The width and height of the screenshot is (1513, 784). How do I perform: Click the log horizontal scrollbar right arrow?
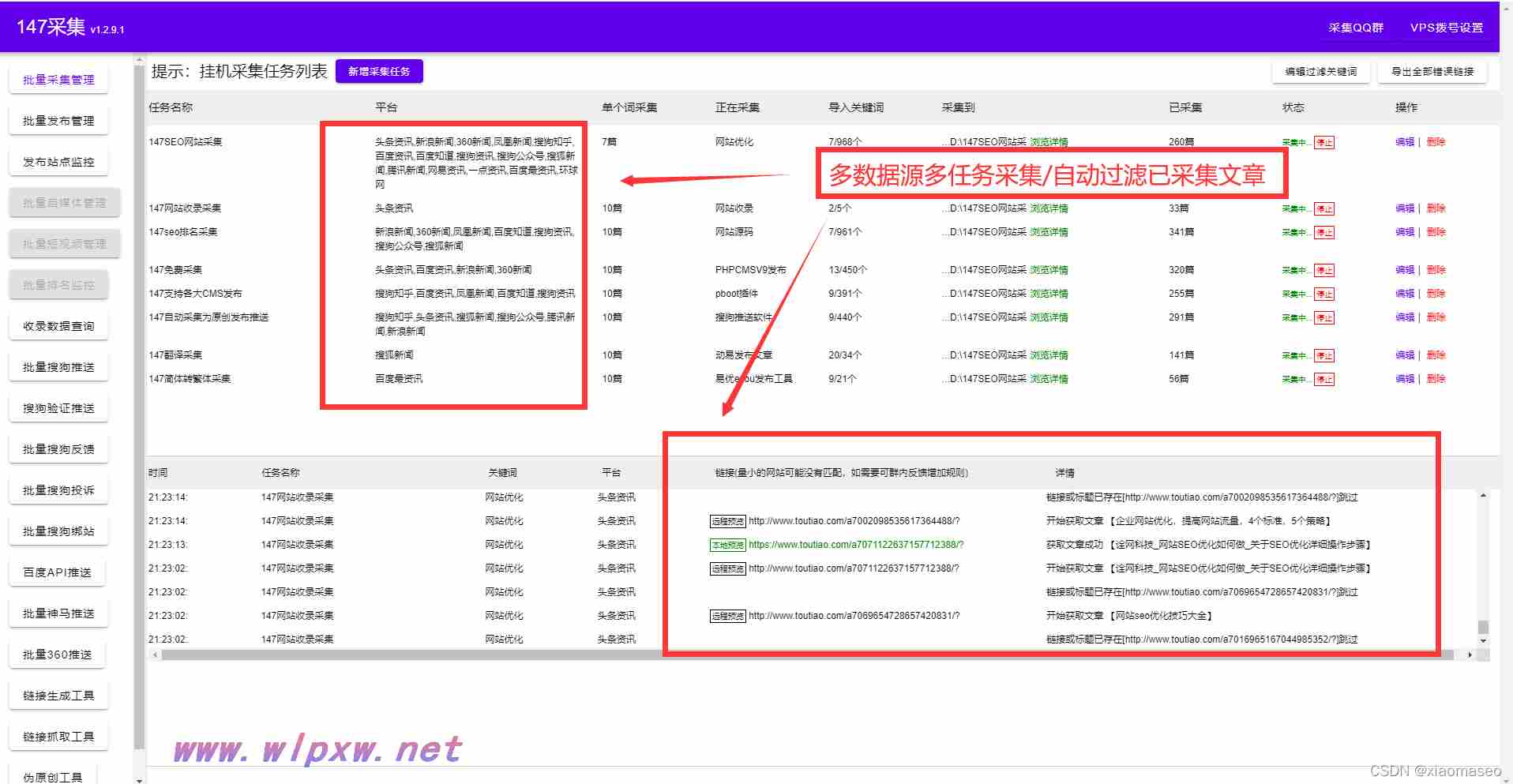(x=1469, y=655)
